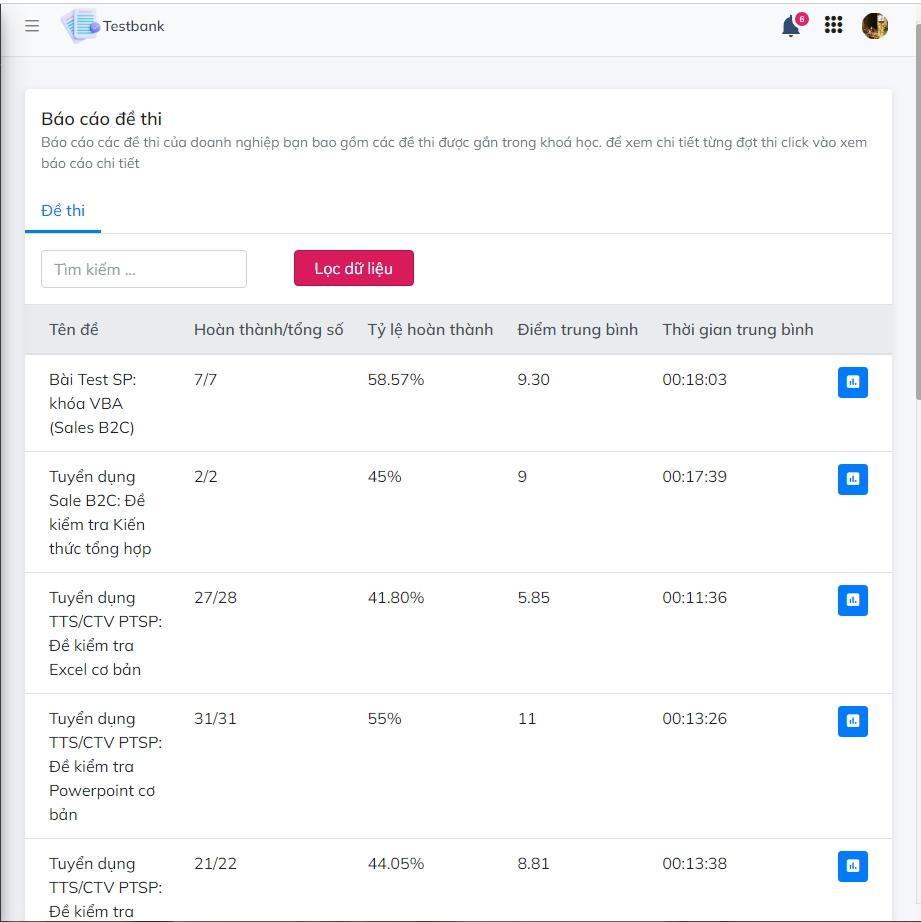Open chart for "Tuyển dụng Sale B2C" exam
The image size is (921, 922).
point(852,479)
